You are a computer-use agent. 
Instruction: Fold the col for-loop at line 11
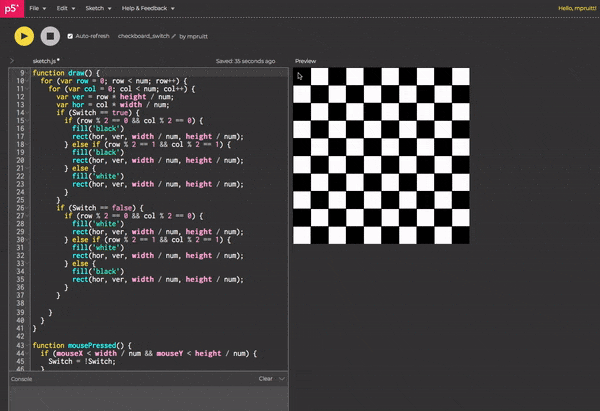[27, 89]
